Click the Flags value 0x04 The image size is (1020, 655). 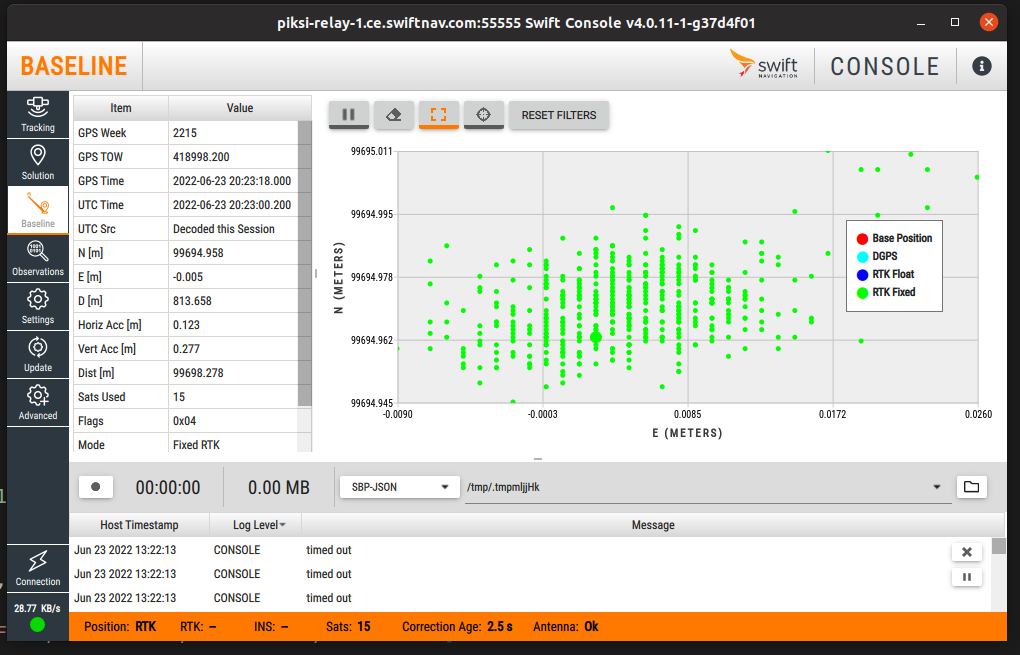[x=185, y=421]
